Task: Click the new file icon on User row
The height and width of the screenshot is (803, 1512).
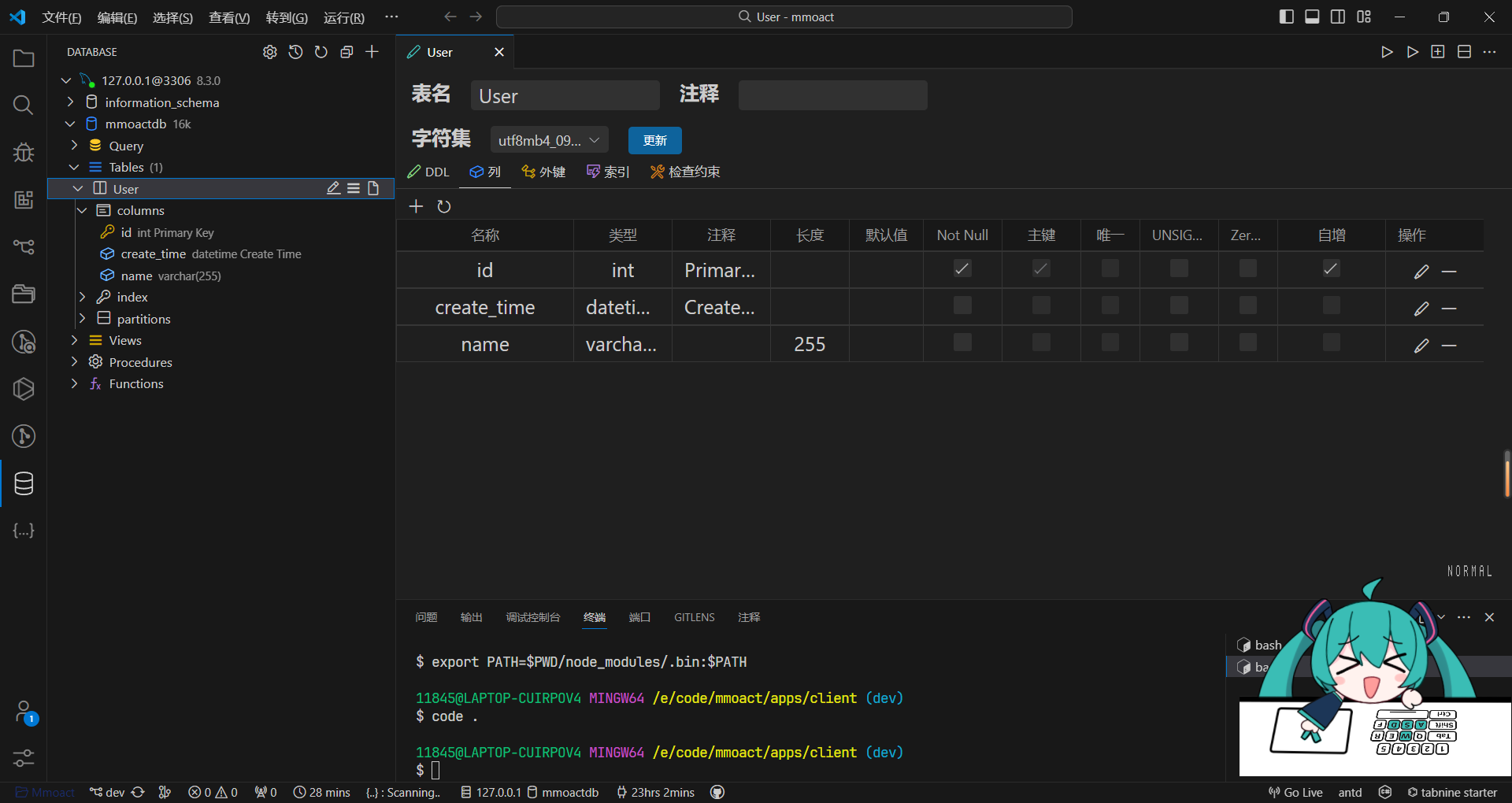Action: click(373, 188)
